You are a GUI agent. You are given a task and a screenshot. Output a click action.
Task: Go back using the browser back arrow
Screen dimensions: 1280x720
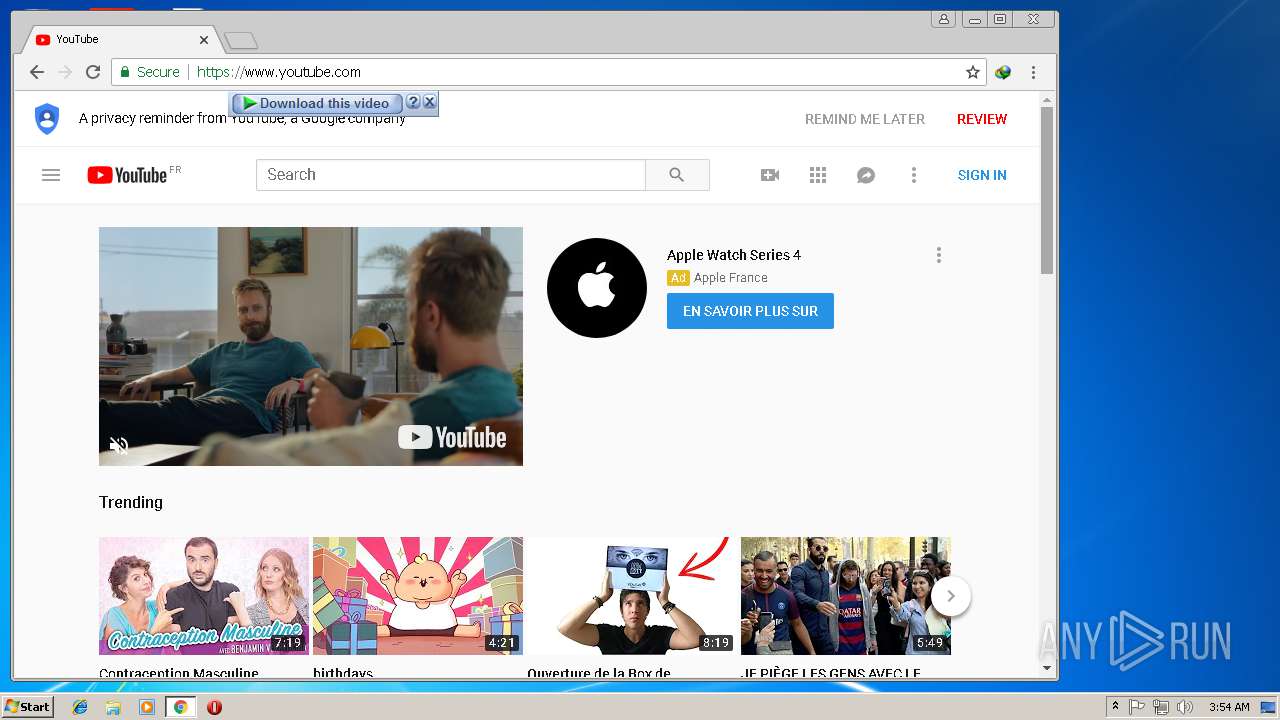pyautogui.click(x=37, y=72)
